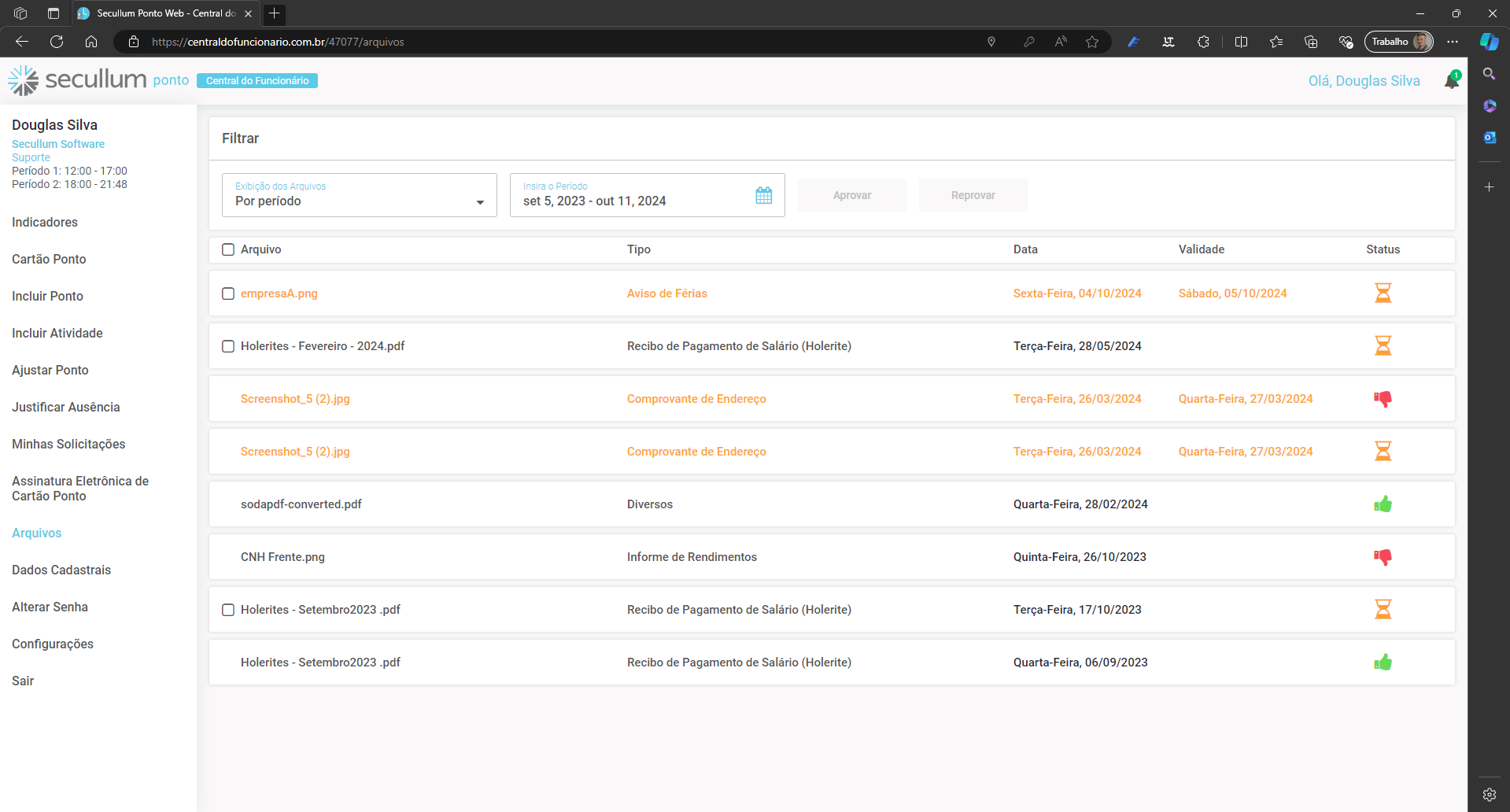Open the browser home page
The width and height of the screenshot is (1510, 812).
(x=91, y=42)
